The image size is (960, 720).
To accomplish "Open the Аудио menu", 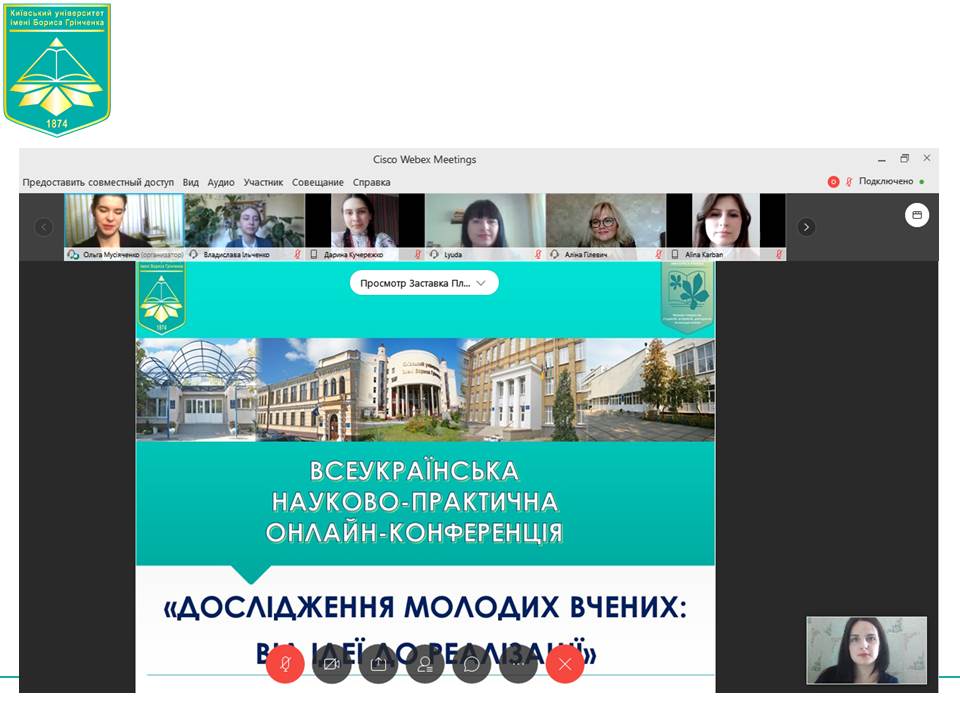I will pyautogui.click(x=220, y=182).
